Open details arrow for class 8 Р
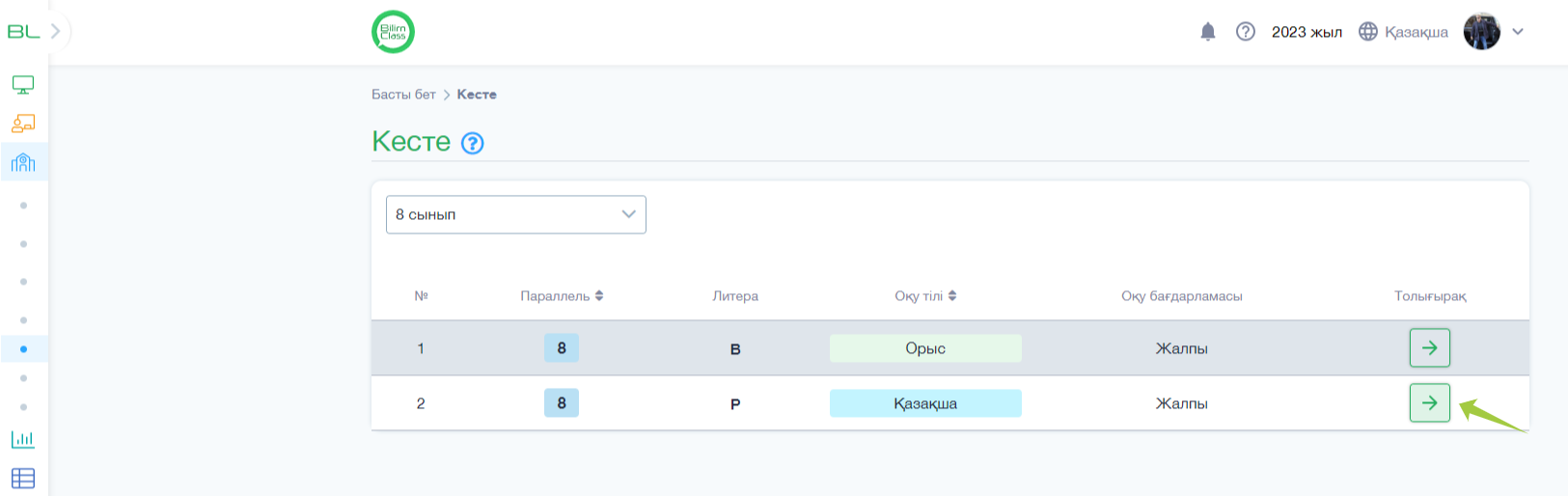Viewport: 1568px width, 496px height. (x=1429, y=402)
